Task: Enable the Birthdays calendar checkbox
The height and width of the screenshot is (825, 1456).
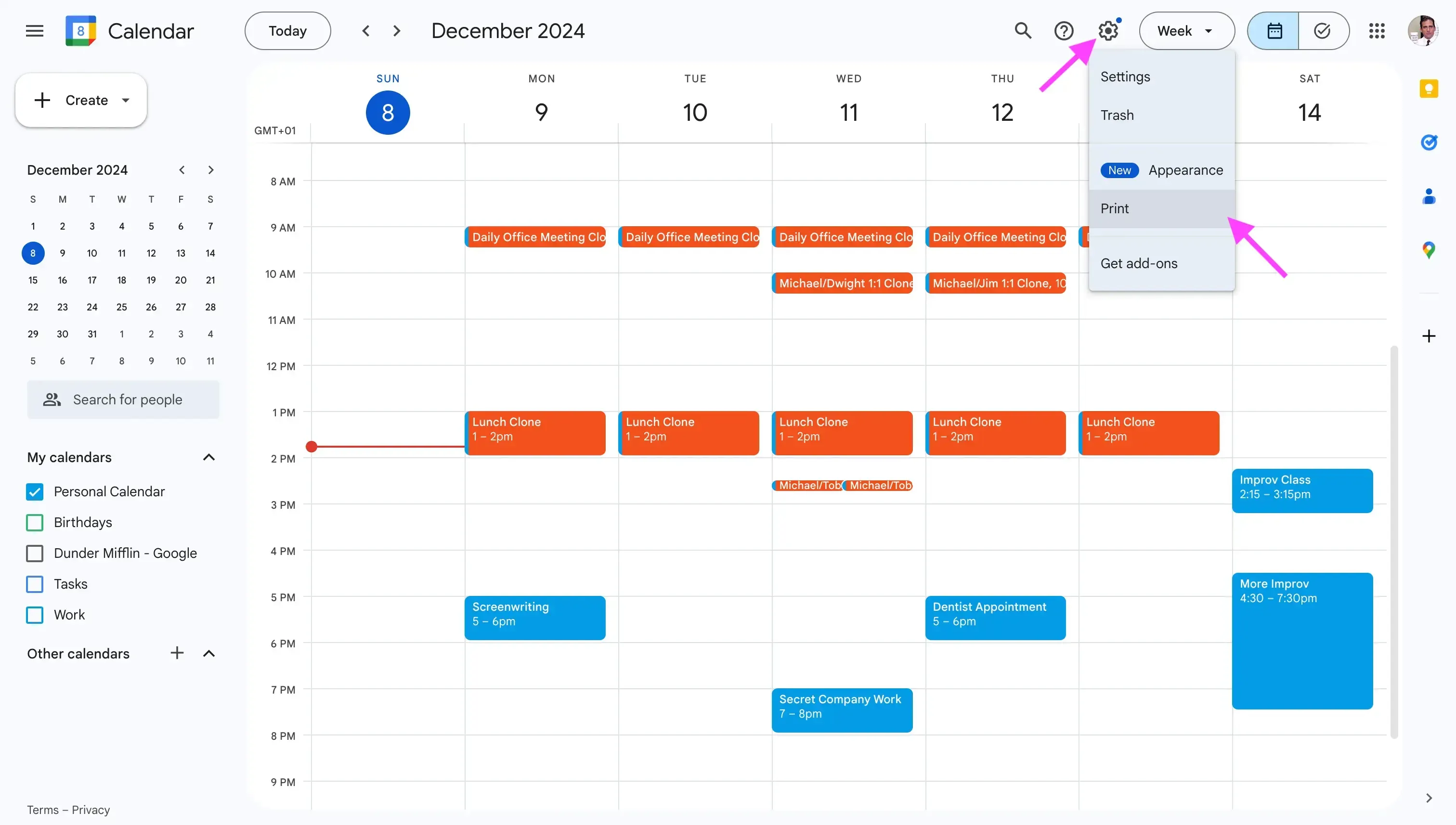Action: [34, 522]
